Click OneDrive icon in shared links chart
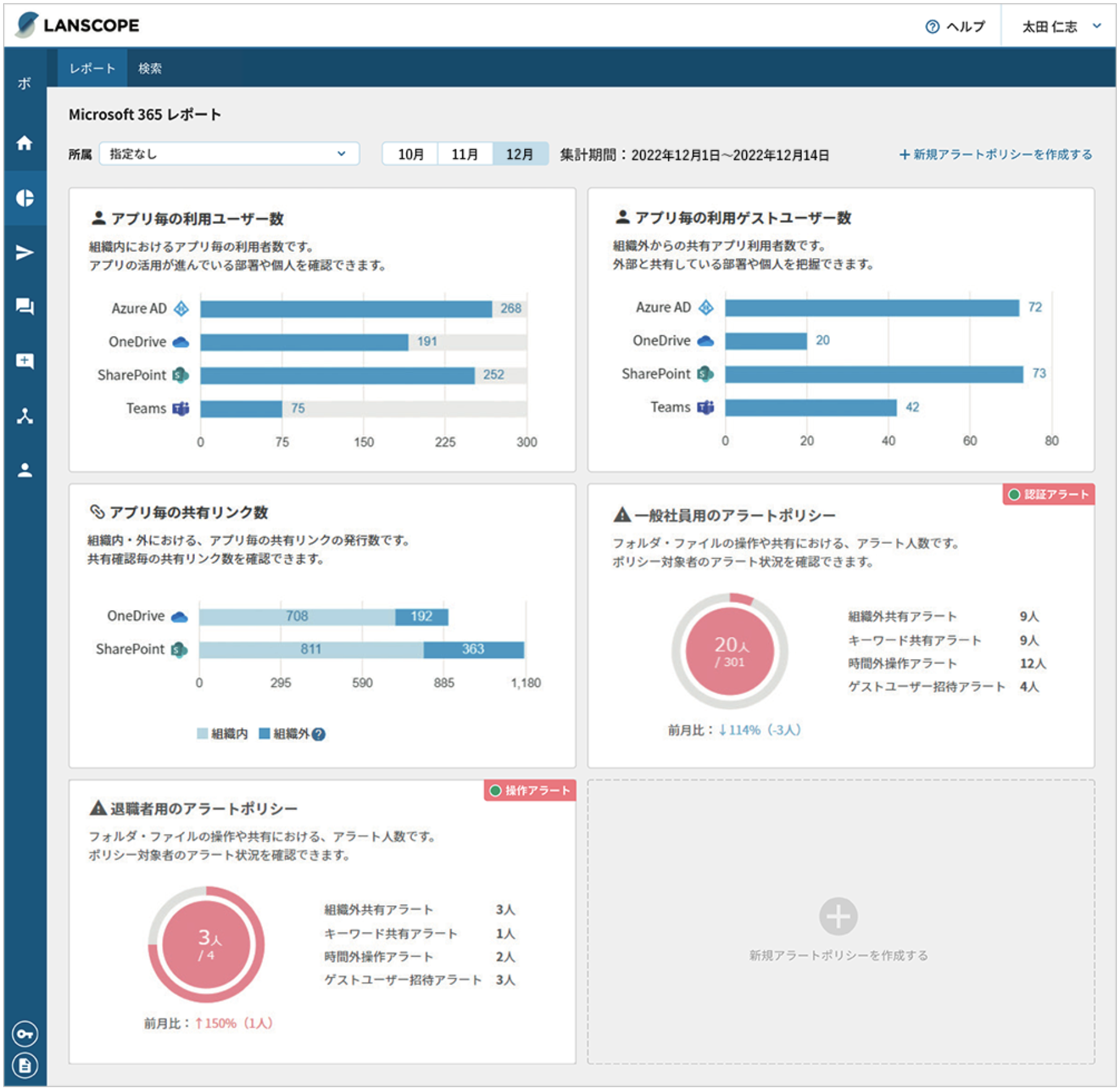 (x=179, y=616)
